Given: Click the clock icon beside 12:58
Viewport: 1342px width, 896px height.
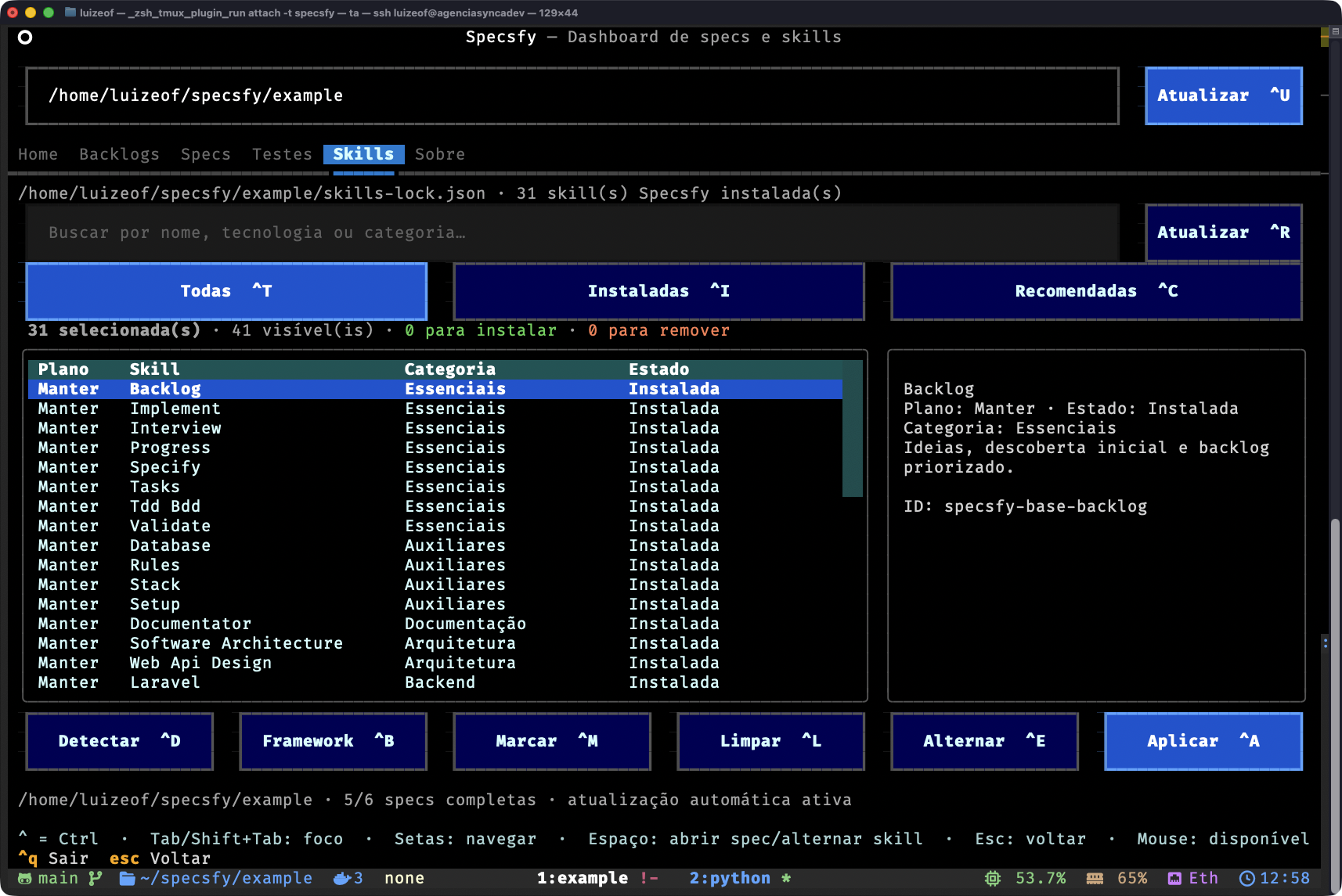Looking at the screenshot, I should tap(1247, 878).
